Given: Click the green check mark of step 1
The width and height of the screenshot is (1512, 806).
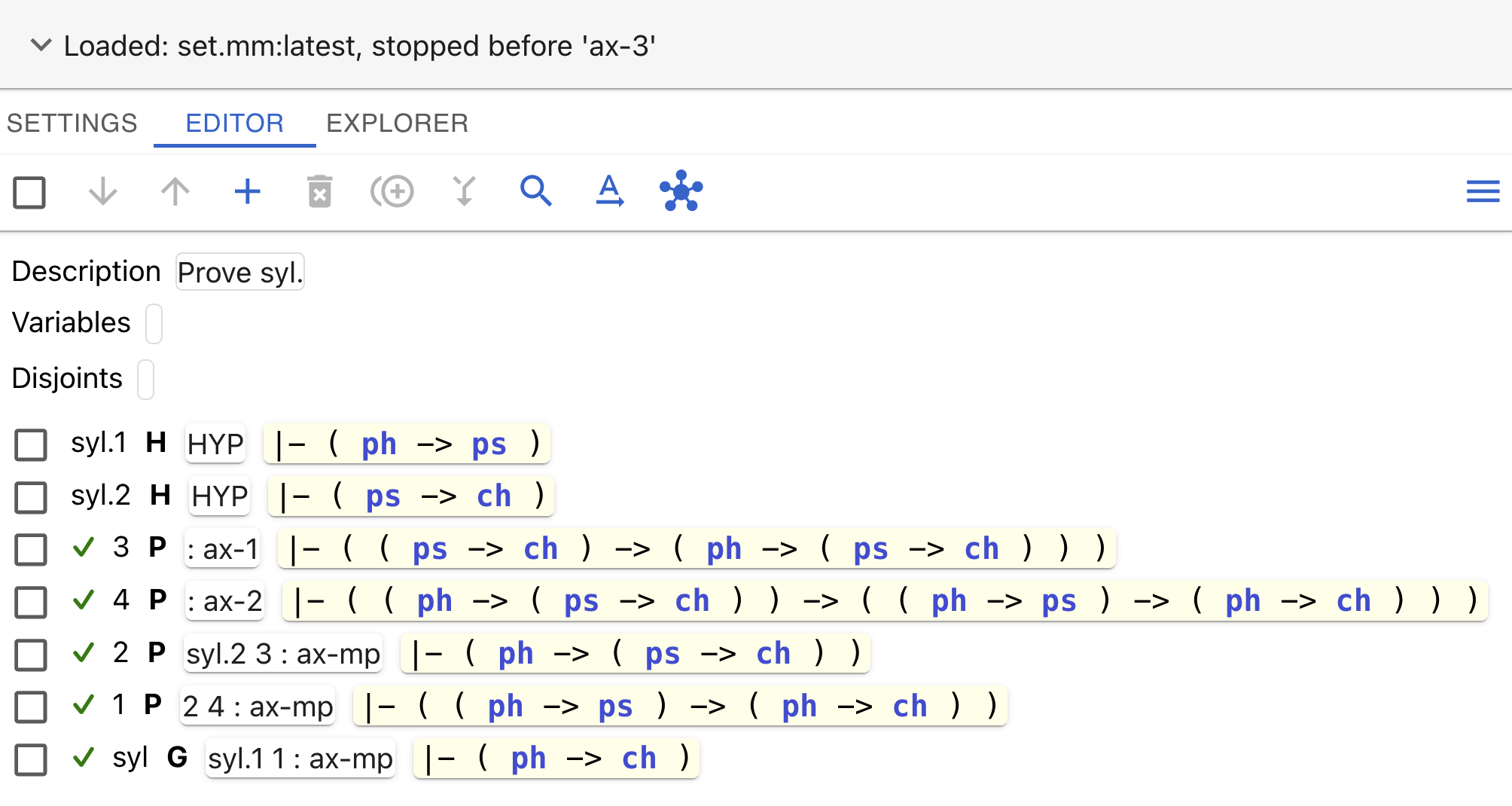Looking at the screenshot, I should point(84,704).
